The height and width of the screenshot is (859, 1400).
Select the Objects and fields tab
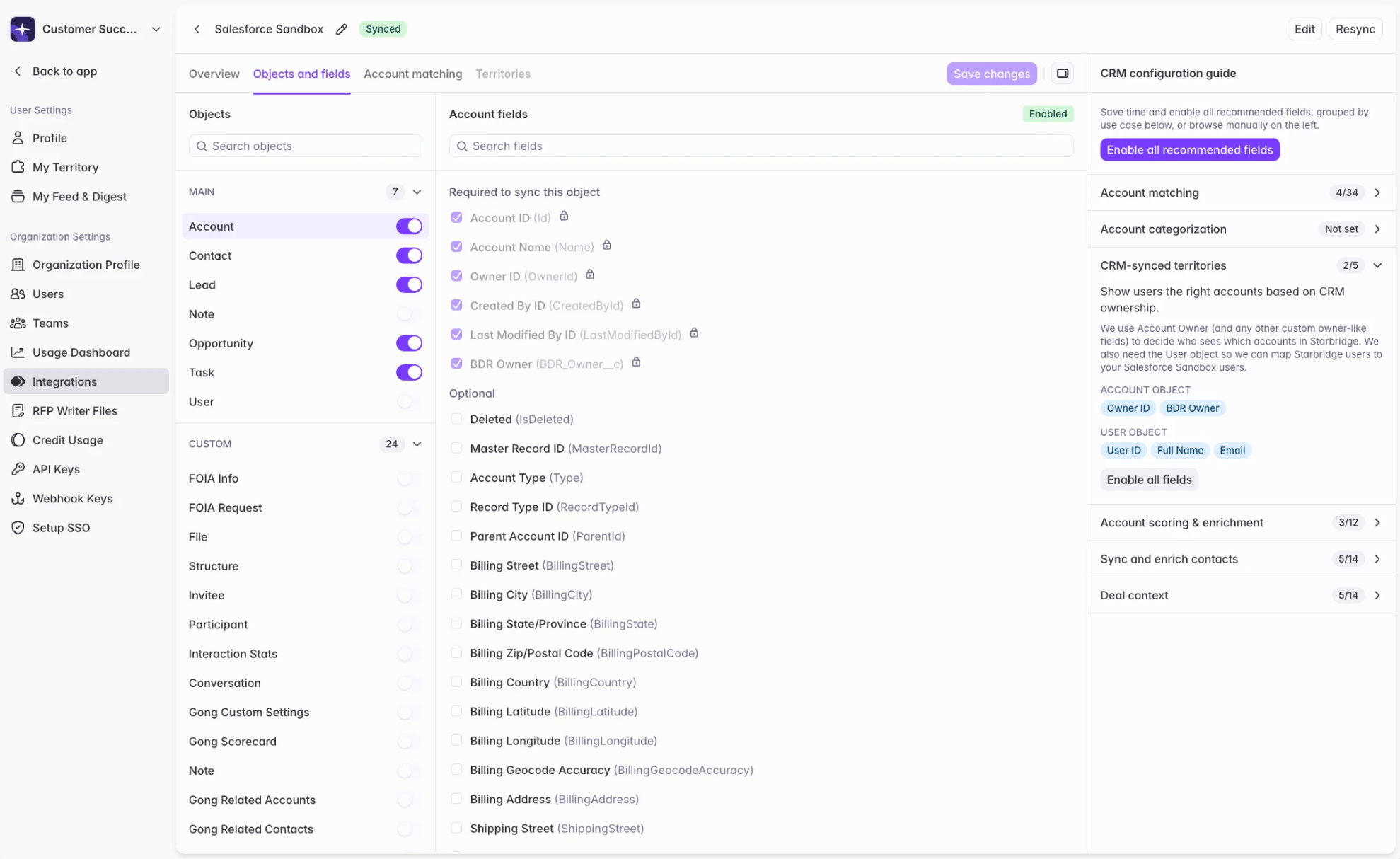pyautogui.click(x=301, y=74)
